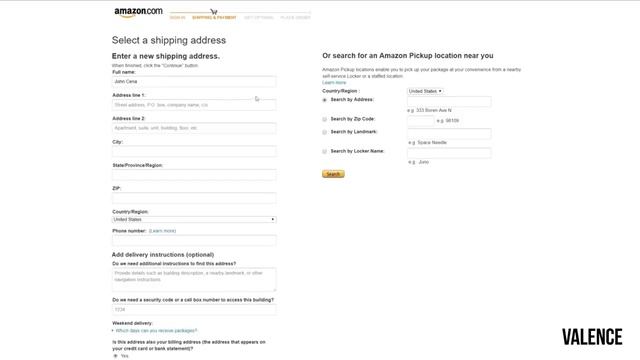Open Learn more link under Pickup locations
Image resolution: width=640 pixels, height=360 pixels.
[334, 82]
